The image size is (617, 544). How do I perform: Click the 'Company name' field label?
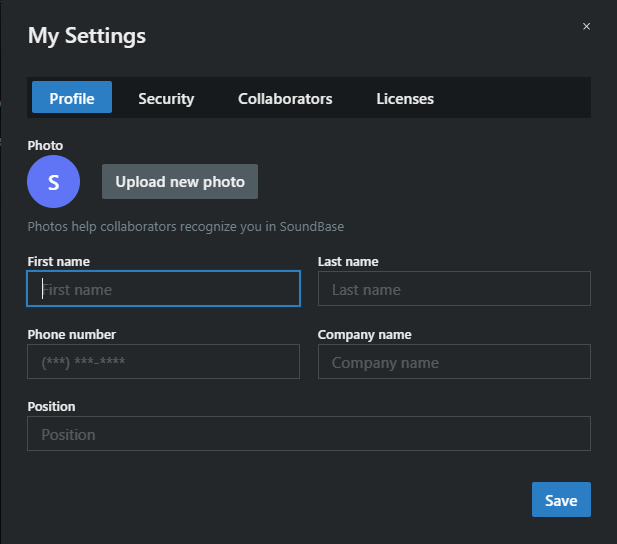(364, 335)
